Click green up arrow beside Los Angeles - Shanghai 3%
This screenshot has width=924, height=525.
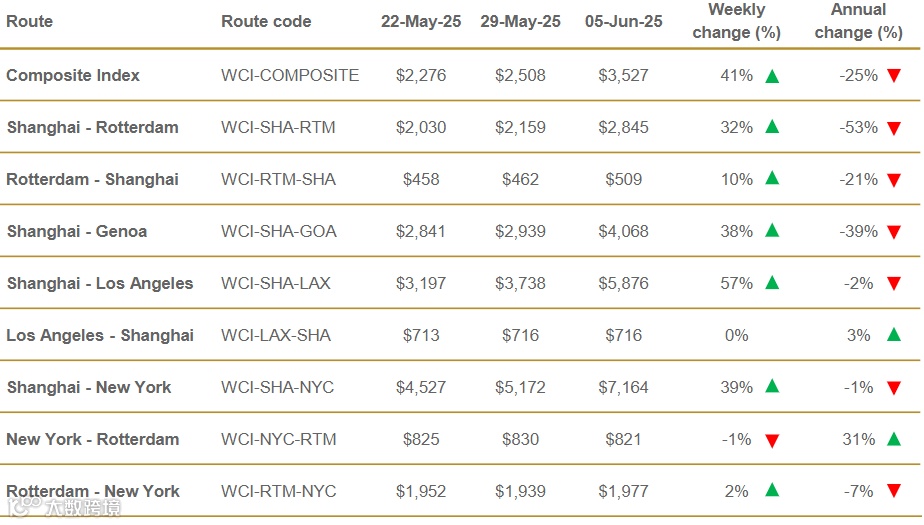893,335
